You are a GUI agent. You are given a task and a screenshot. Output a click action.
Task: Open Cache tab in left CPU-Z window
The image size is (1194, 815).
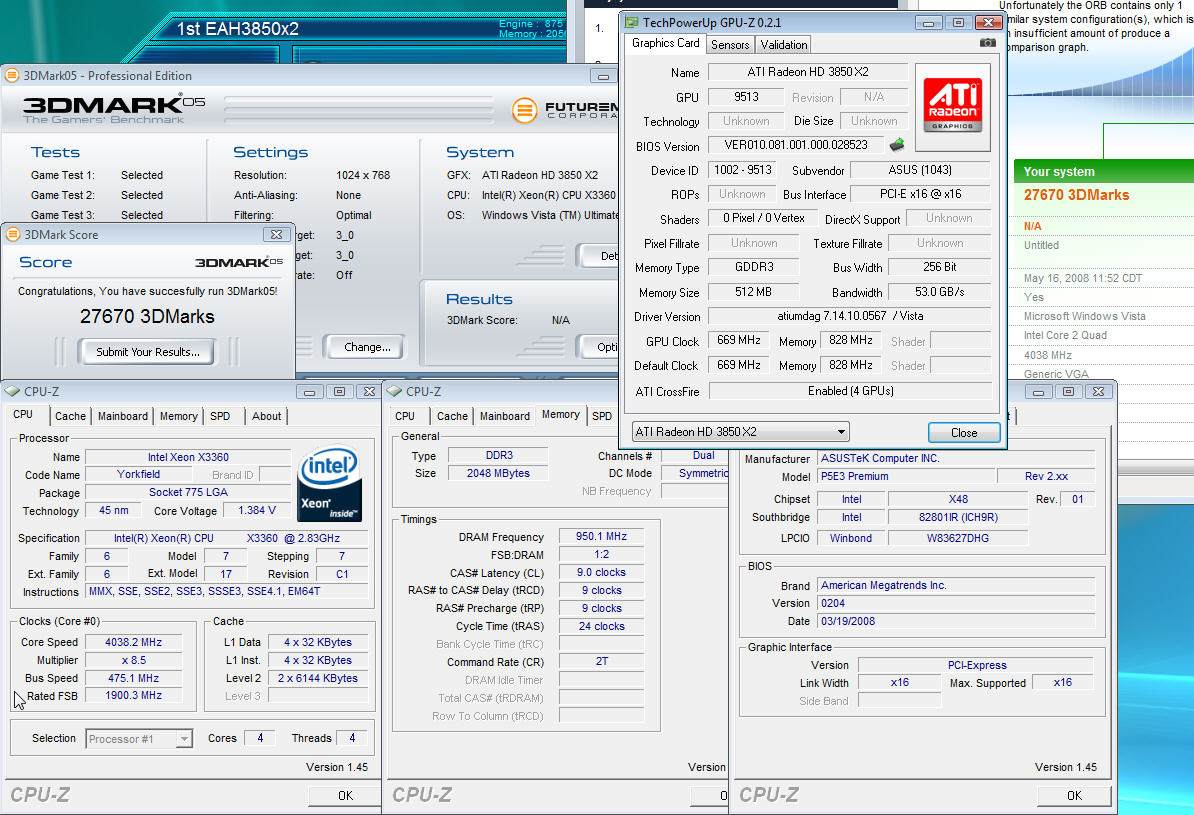click(70, 416)
